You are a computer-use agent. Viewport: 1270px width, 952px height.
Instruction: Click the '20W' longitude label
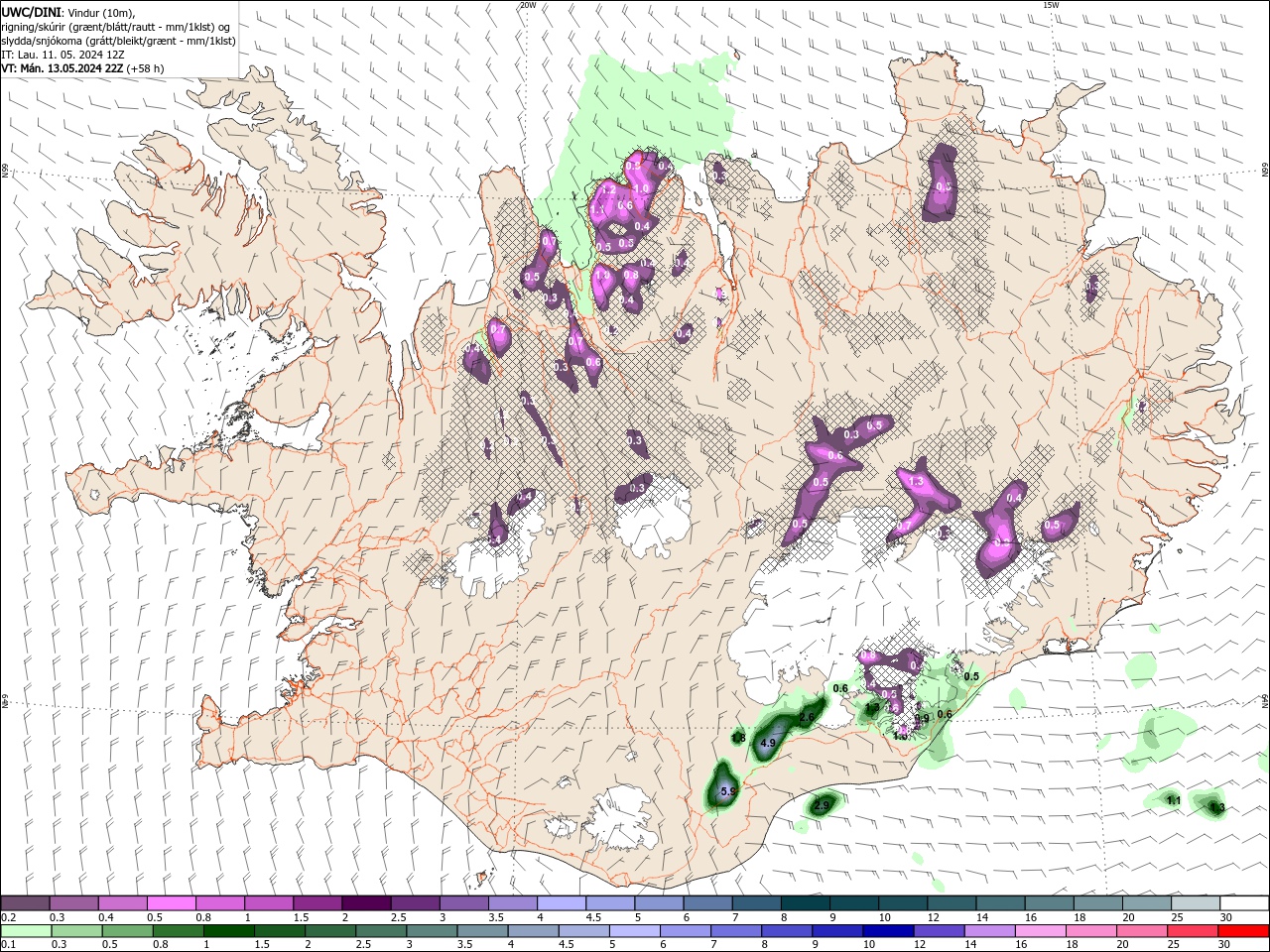528,5
